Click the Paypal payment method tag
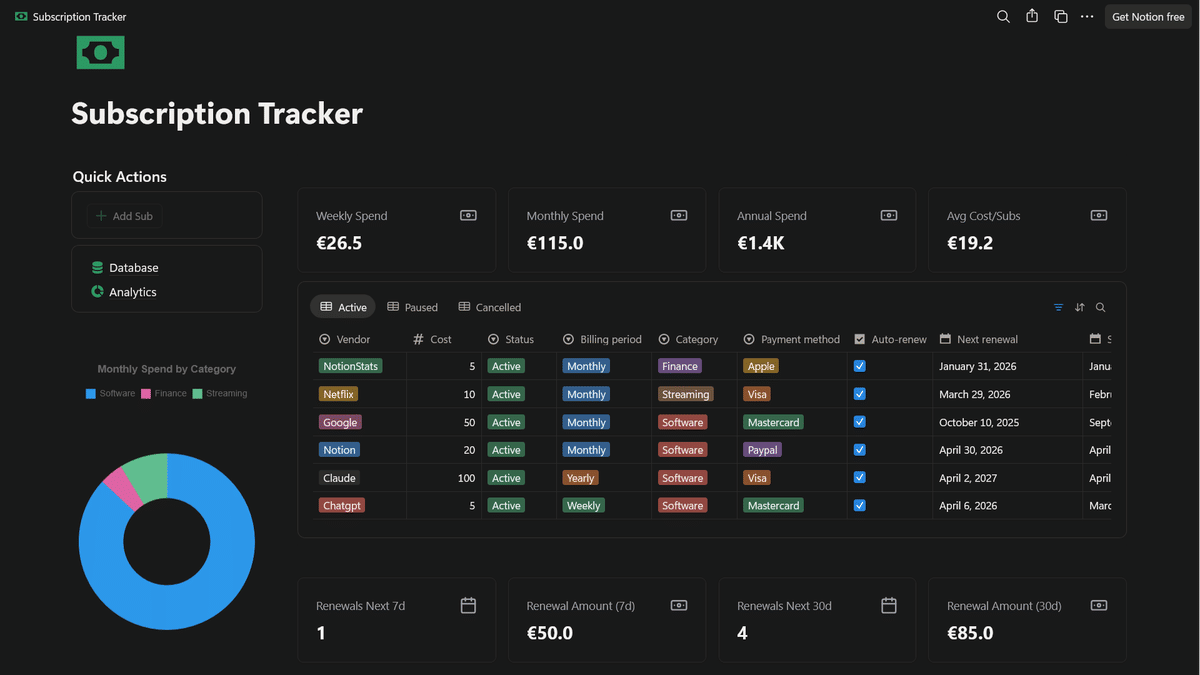This screenshot has width=1200, height=675. 763,450
